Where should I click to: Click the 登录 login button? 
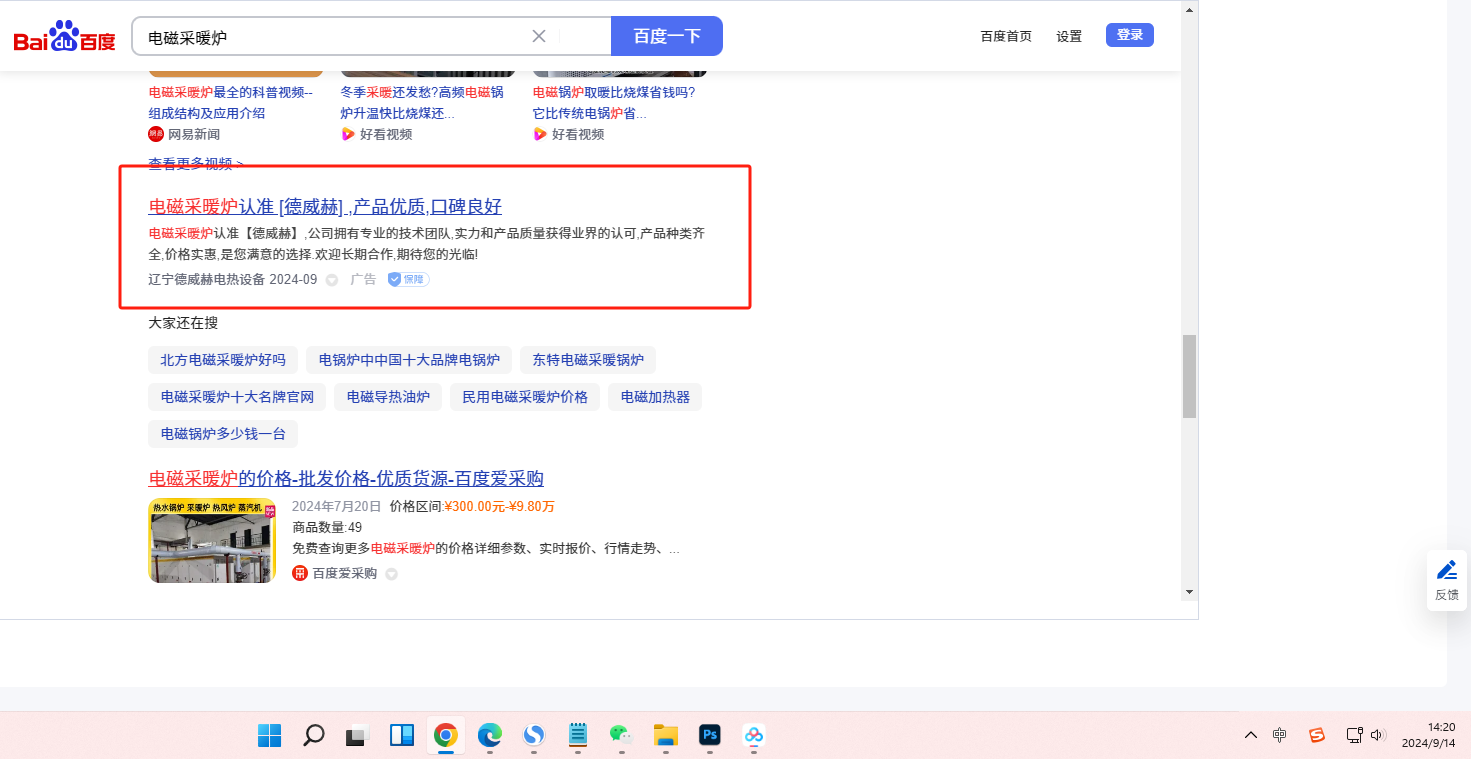click(1129, 35)
